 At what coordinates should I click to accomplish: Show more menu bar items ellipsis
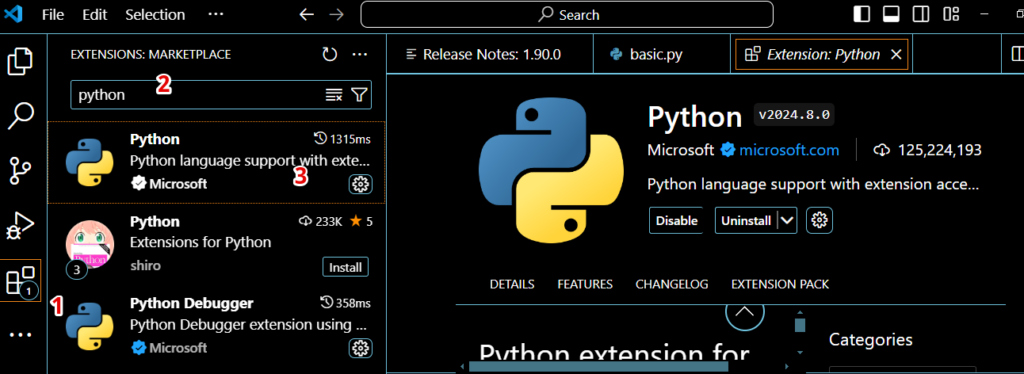(x=216, y=14)
